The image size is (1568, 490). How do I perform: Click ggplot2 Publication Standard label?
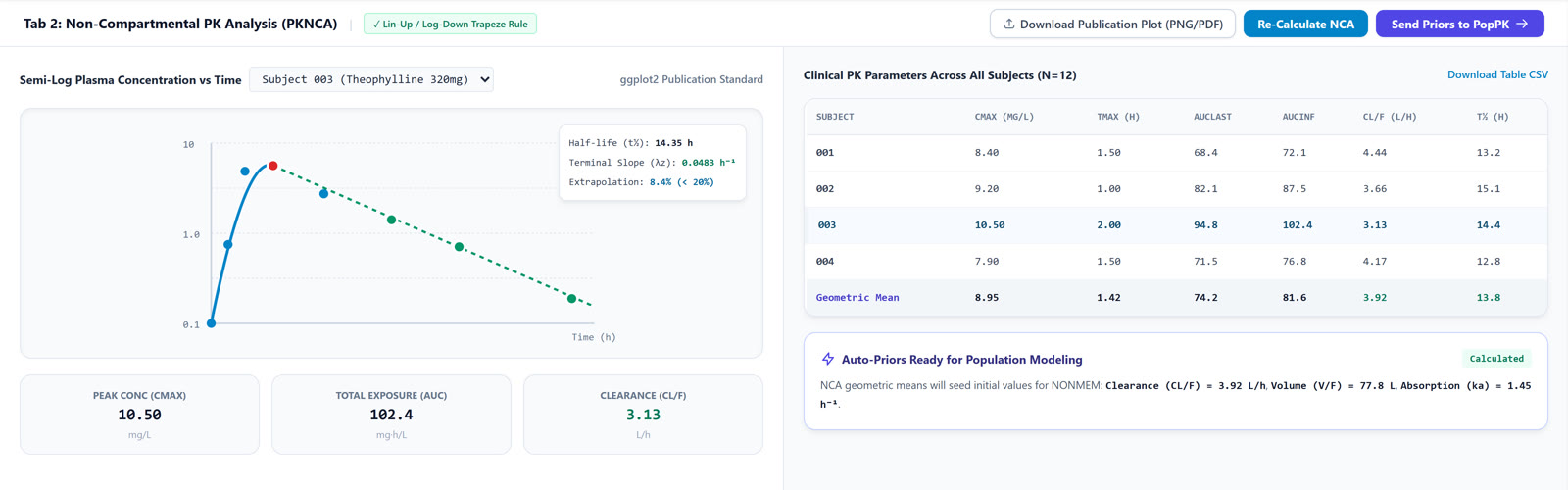tap(691, 79)
